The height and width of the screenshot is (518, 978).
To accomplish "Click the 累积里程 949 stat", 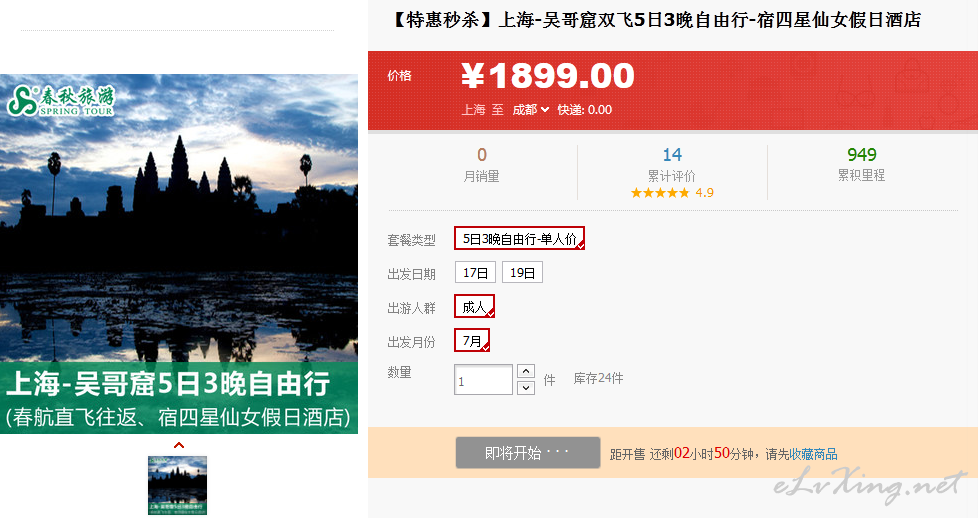I will [861, 155].
